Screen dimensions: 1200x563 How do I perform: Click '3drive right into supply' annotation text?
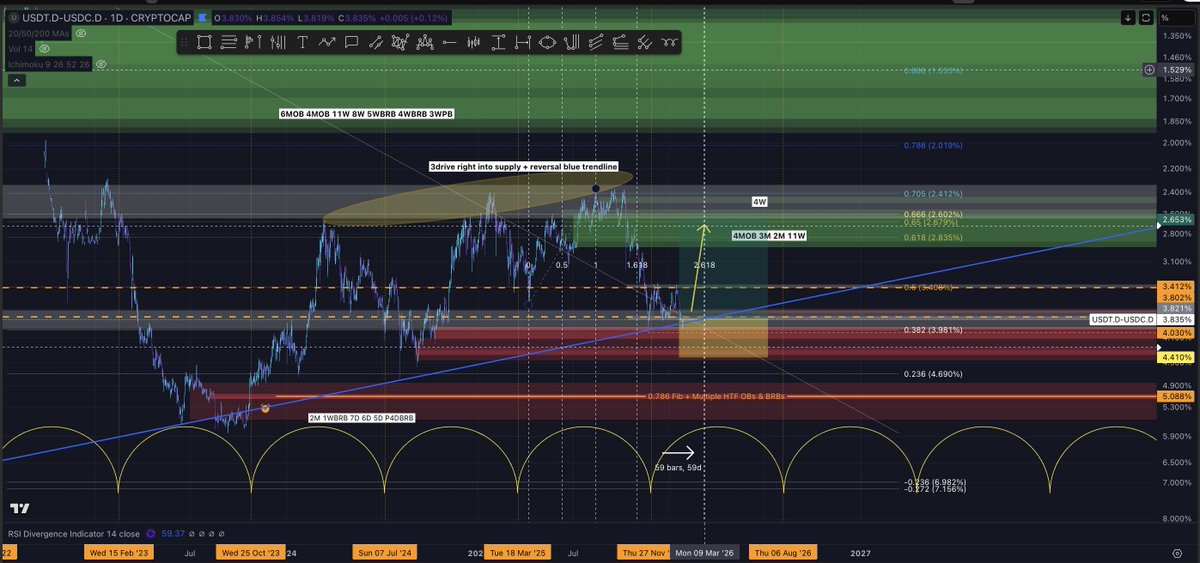coord(523,166)
